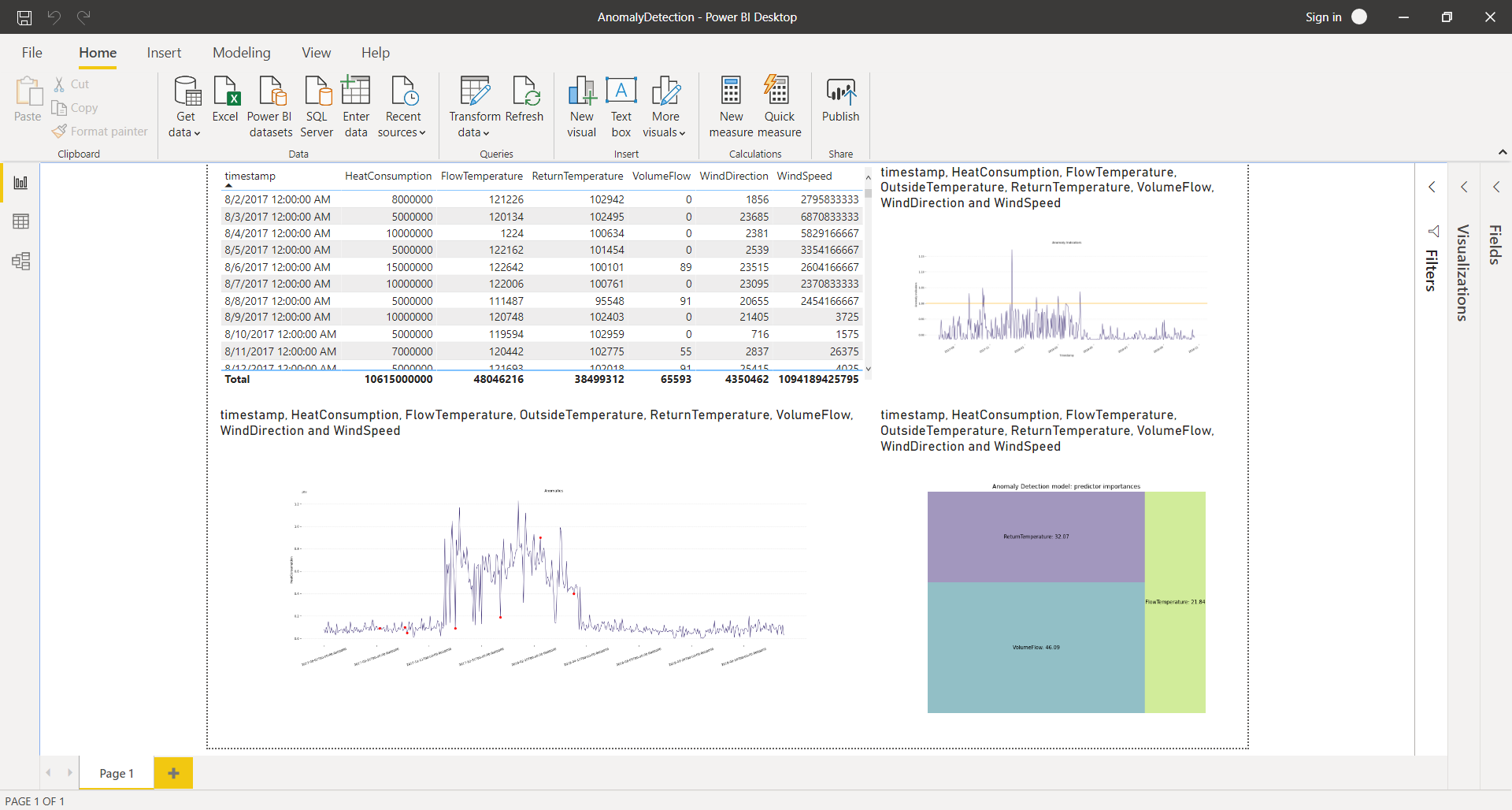The image size is (1512, 810).
Task: Click the Recent sources icon
Action: pyautogui.click(x=405, y=91)
